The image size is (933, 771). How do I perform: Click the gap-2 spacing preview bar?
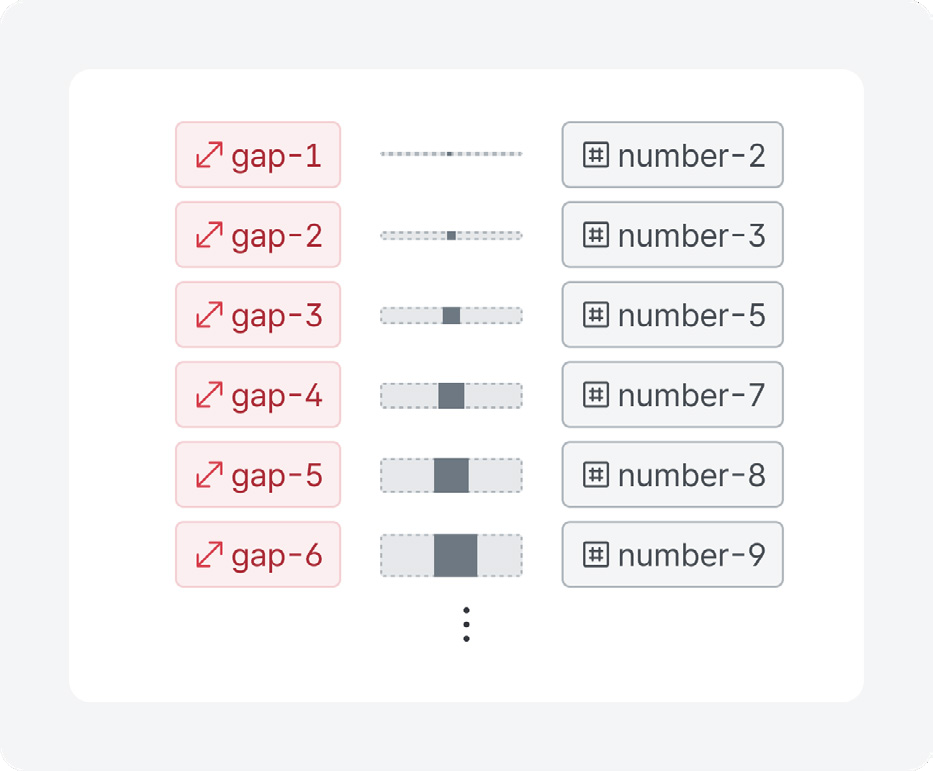tap(452, 236)
